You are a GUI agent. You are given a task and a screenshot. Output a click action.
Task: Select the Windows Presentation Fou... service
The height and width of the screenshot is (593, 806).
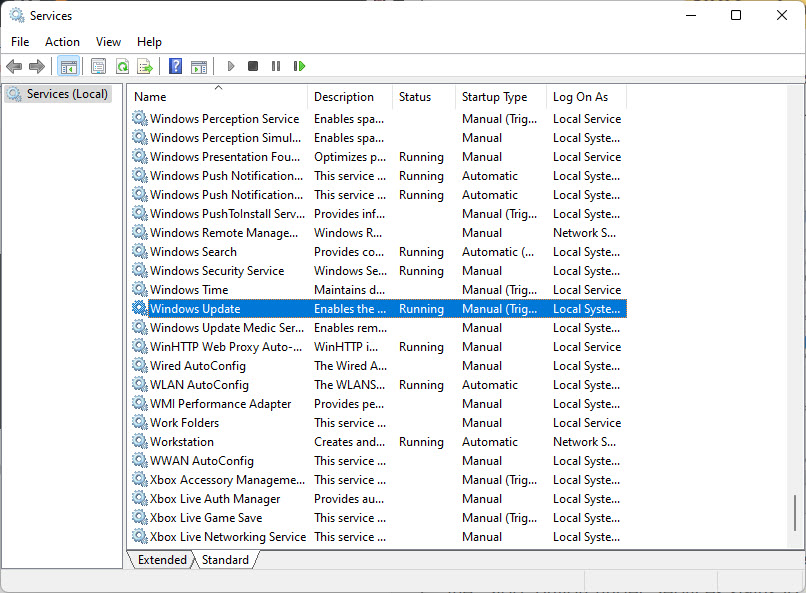coord(378,157)
